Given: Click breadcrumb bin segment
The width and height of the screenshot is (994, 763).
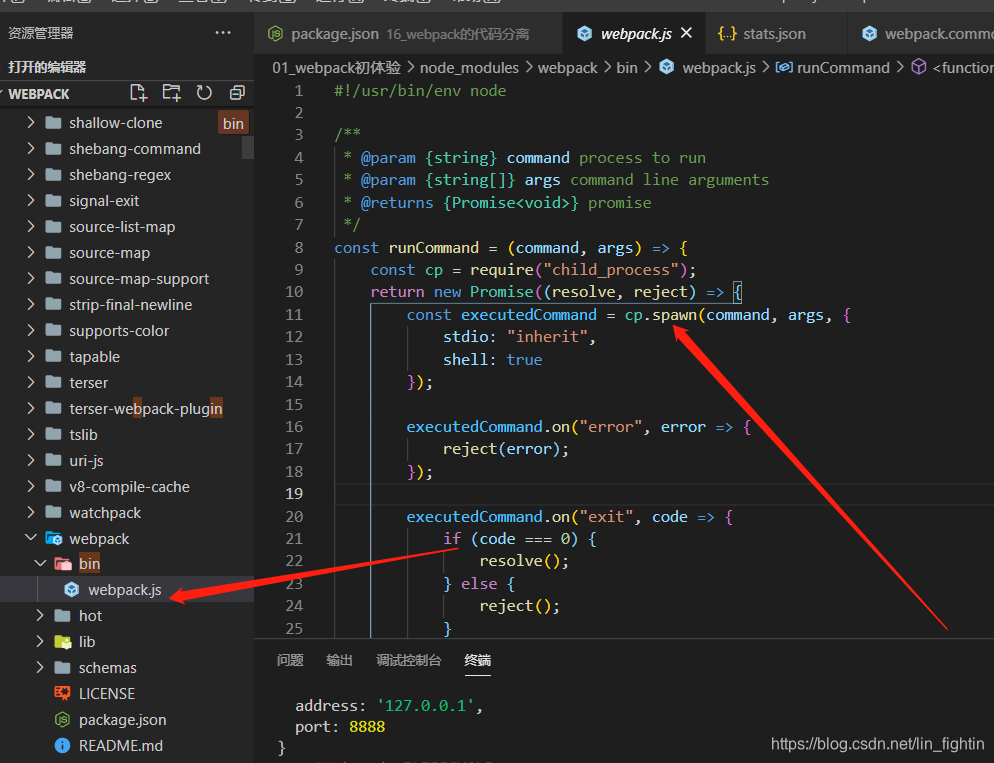Looking at the screenshot, I should tap(626, 68).
